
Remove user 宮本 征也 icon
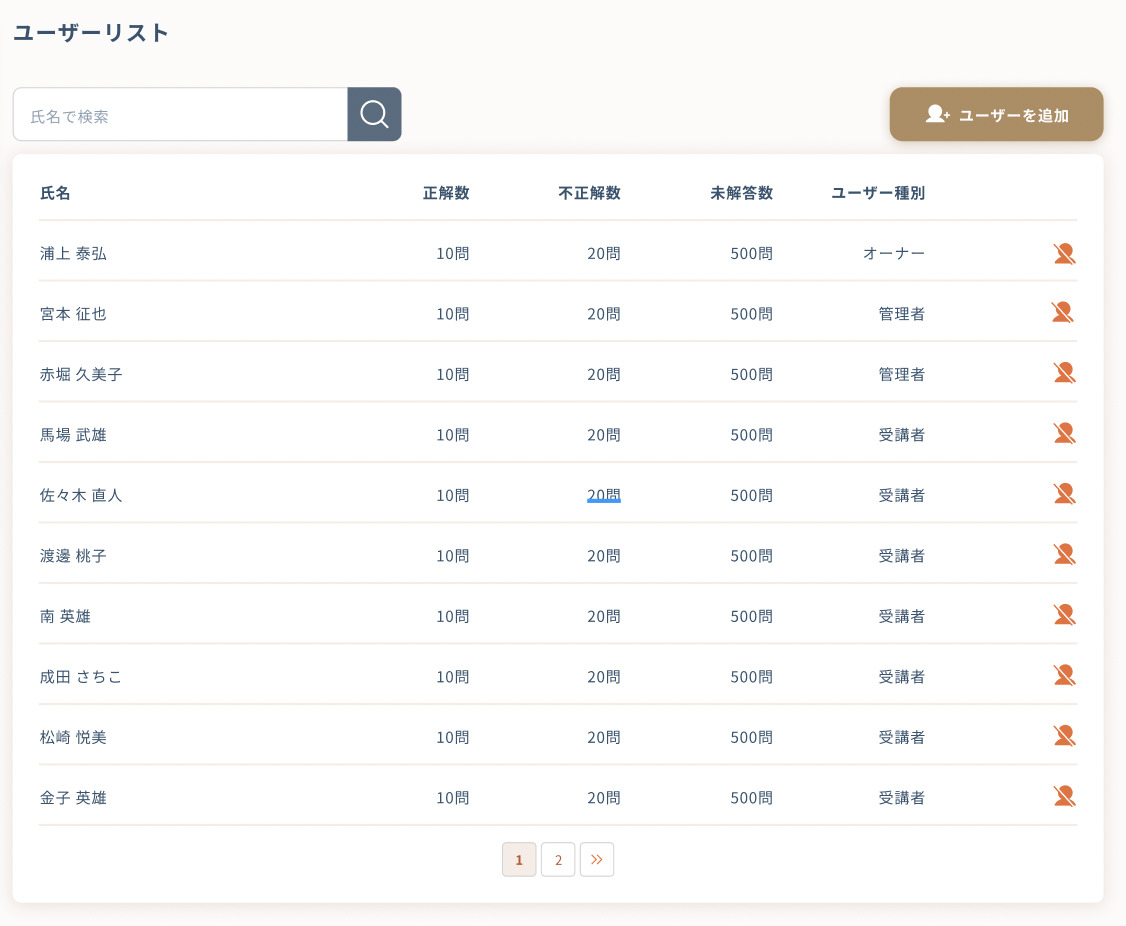[1063, 312]
